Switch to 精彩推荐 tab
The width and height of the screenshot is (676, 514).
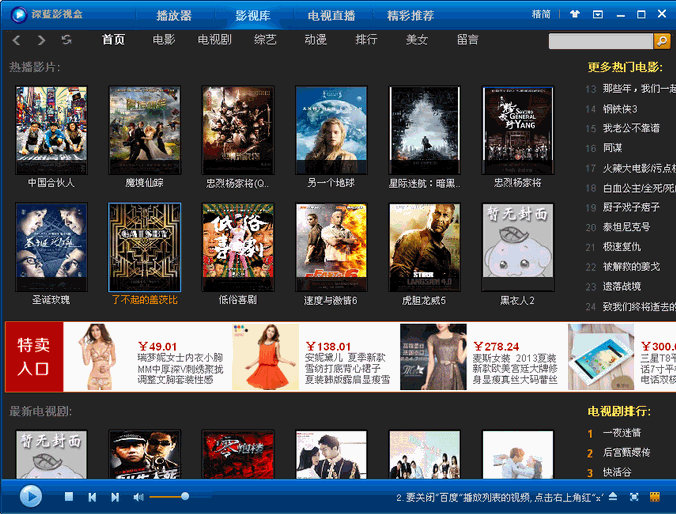[x=410, y=16]
